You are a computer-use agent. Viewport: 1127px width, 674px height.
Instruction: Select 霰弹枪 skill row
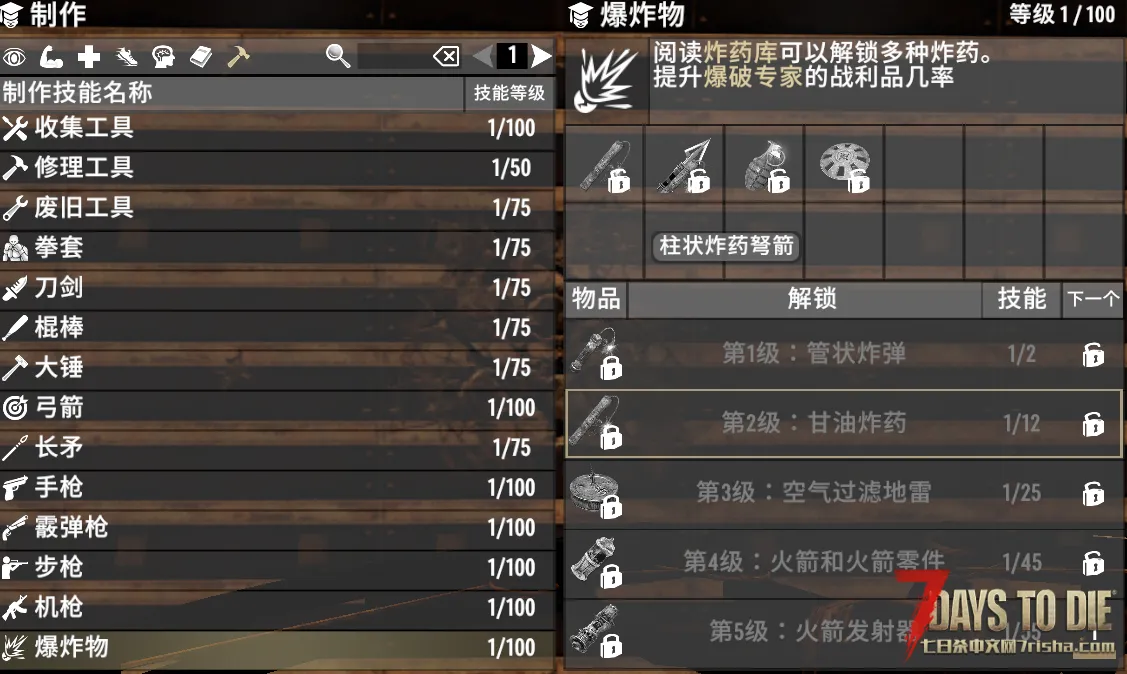[277, 528]
